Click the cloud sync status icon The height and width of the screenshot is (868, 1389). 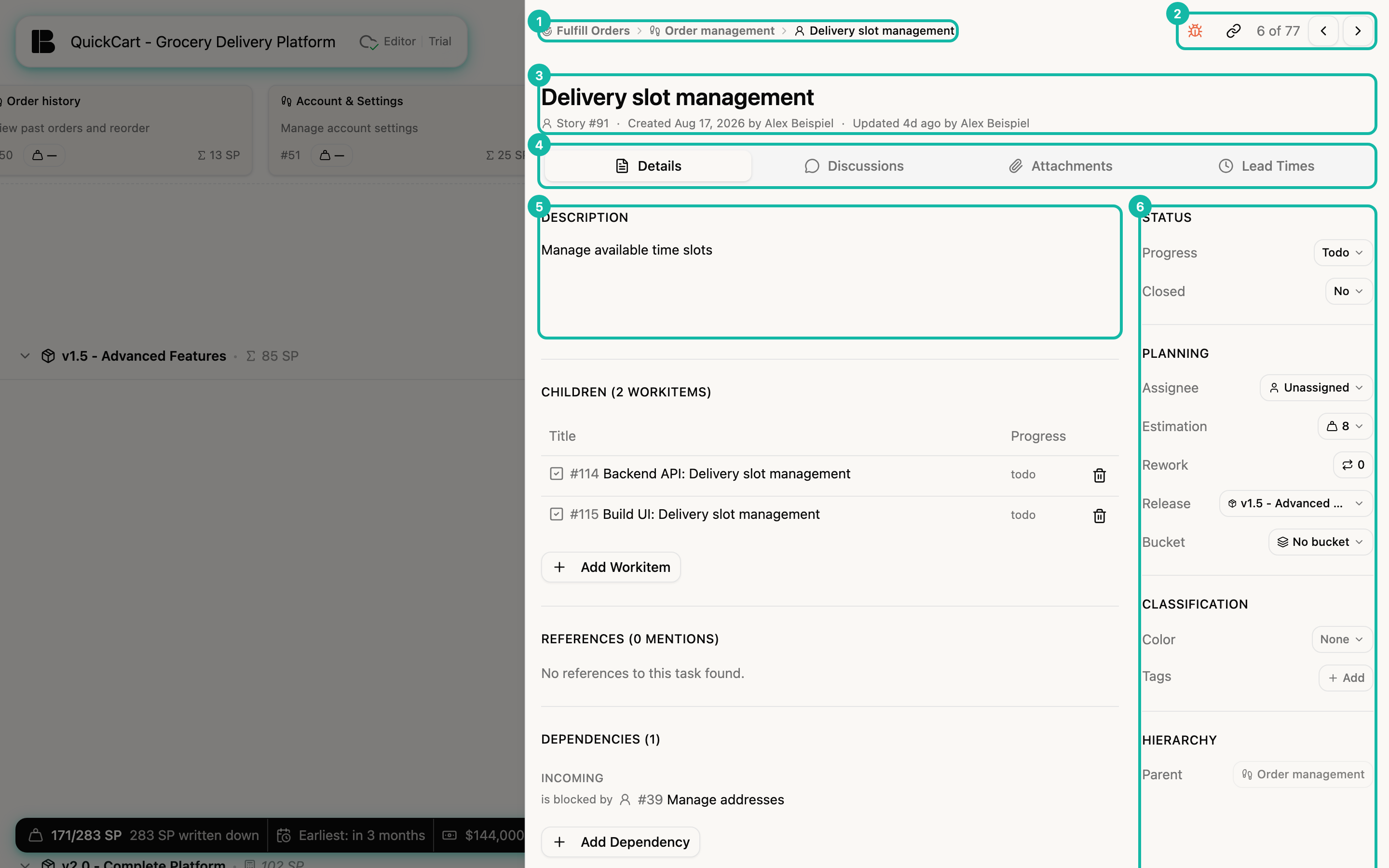368,42
